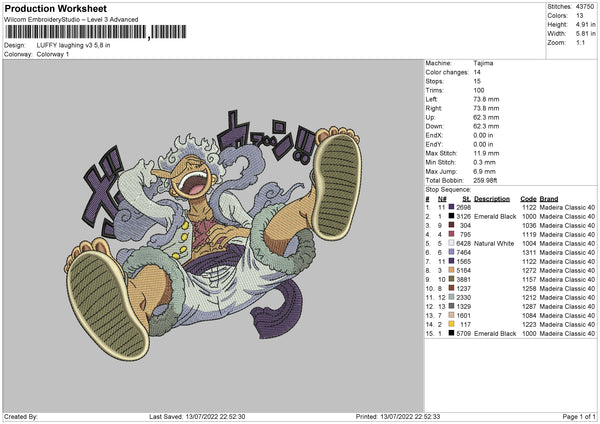Viewport: 600px width, 424px height.
Task: Click the Machine value 'Tajima'
Action: point(483,63)
